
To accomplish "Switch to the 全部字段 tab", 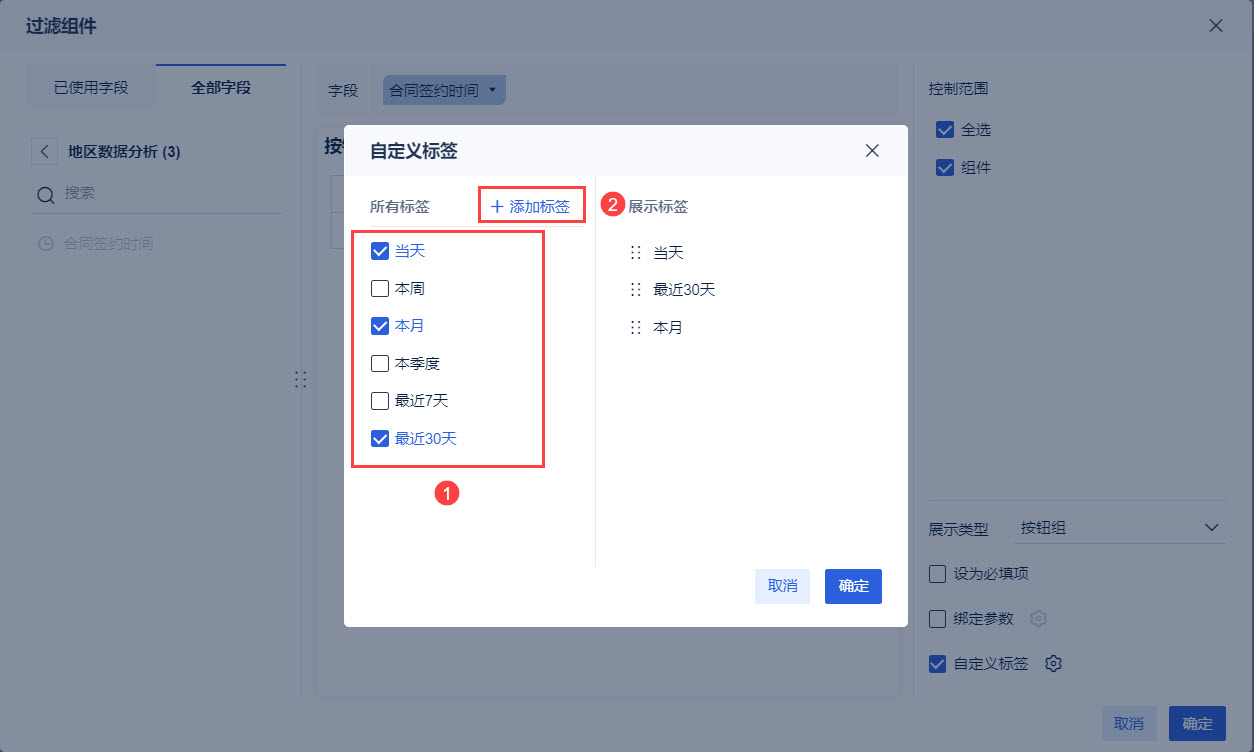I will coord(221,88).
